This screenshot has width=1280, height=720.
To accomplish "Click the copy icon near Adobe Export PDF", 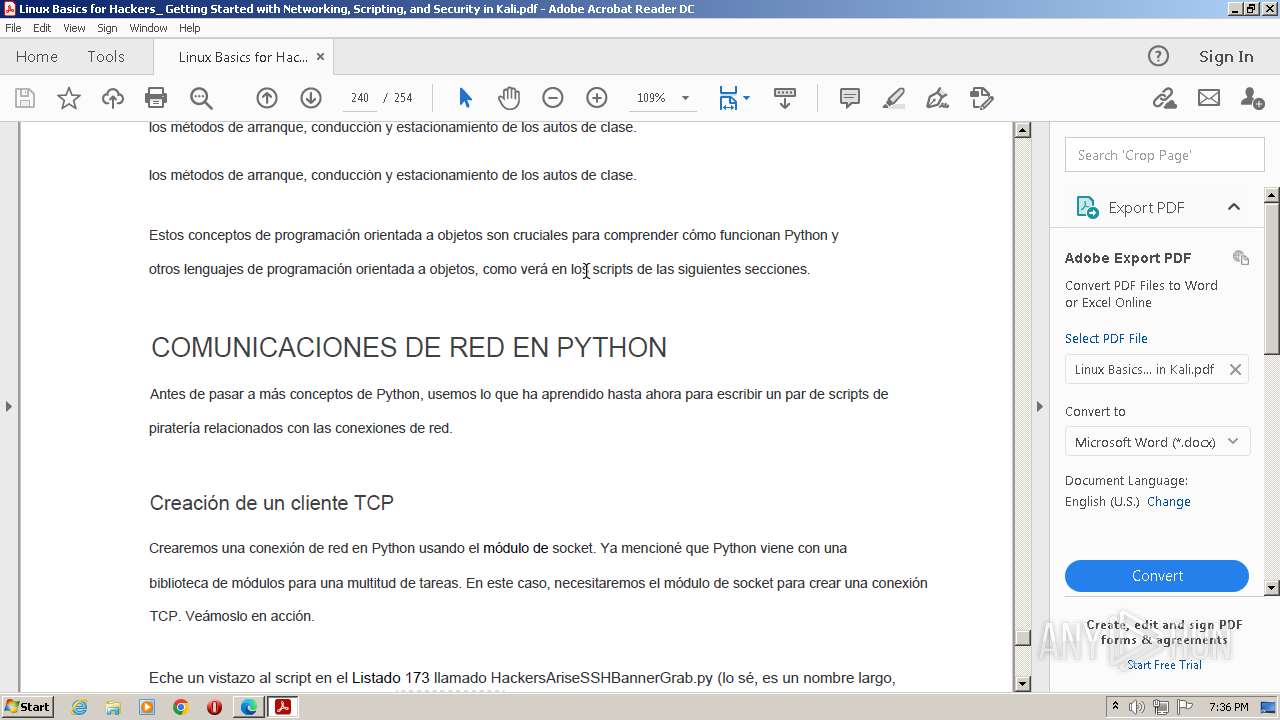I will pos(1241,258).
